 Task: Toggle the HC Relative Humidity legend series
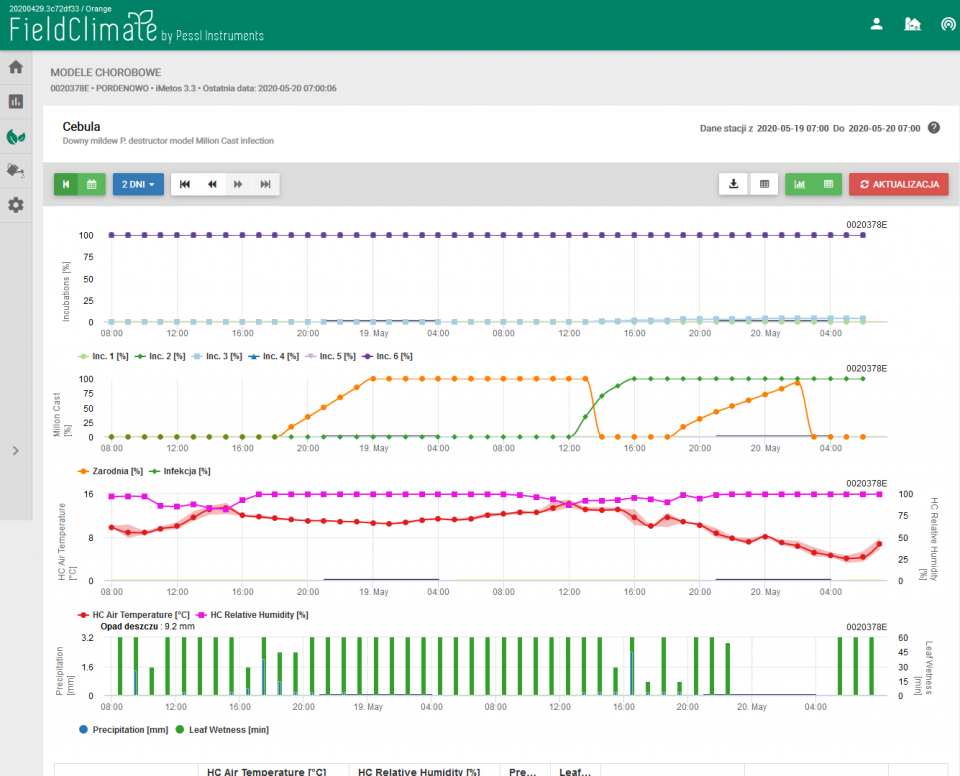[252, 615]
